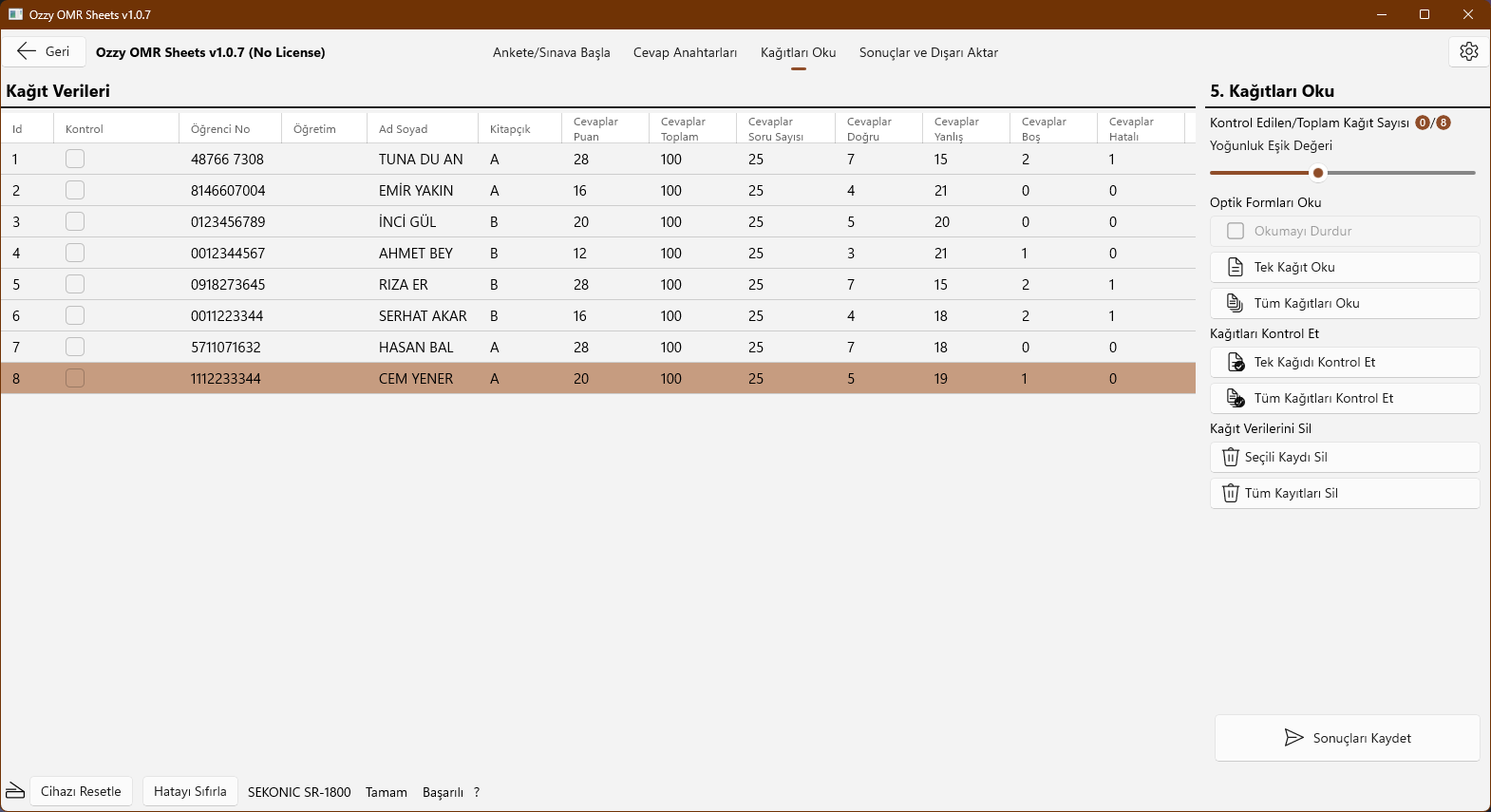Click trash icon for Tüm Kayıtları Sil

pyautogui.click(x=1230, y=493)
